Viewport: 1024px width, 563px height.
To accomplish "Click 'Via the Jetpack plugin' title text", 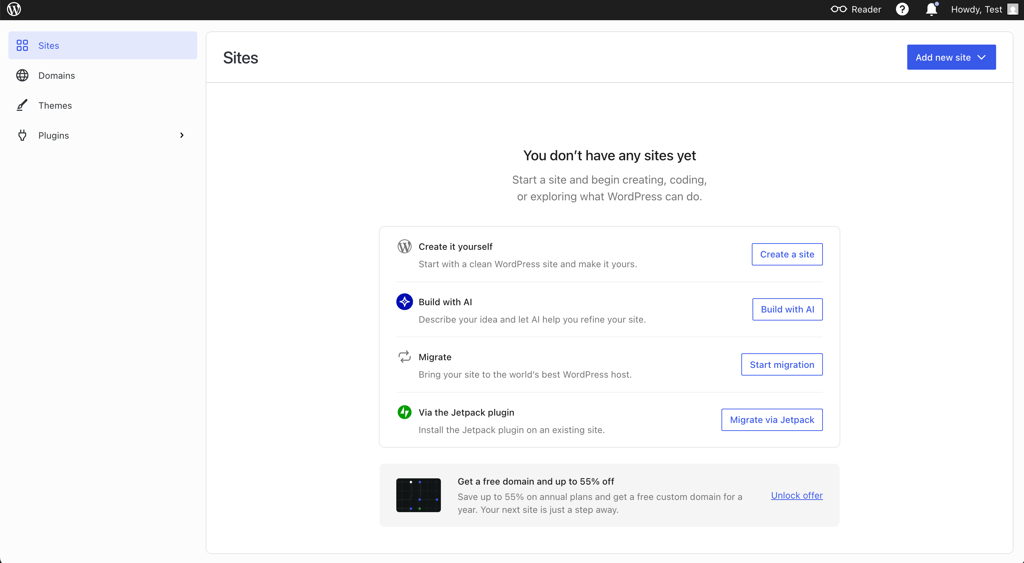I will tap(466, 412).
